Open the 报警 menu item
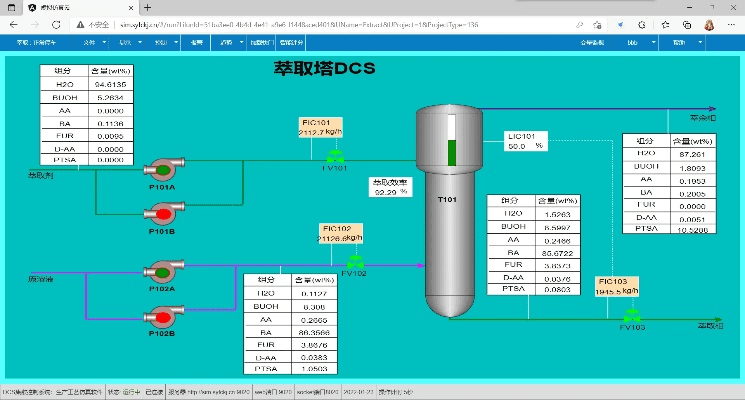 tap(197, 43)
